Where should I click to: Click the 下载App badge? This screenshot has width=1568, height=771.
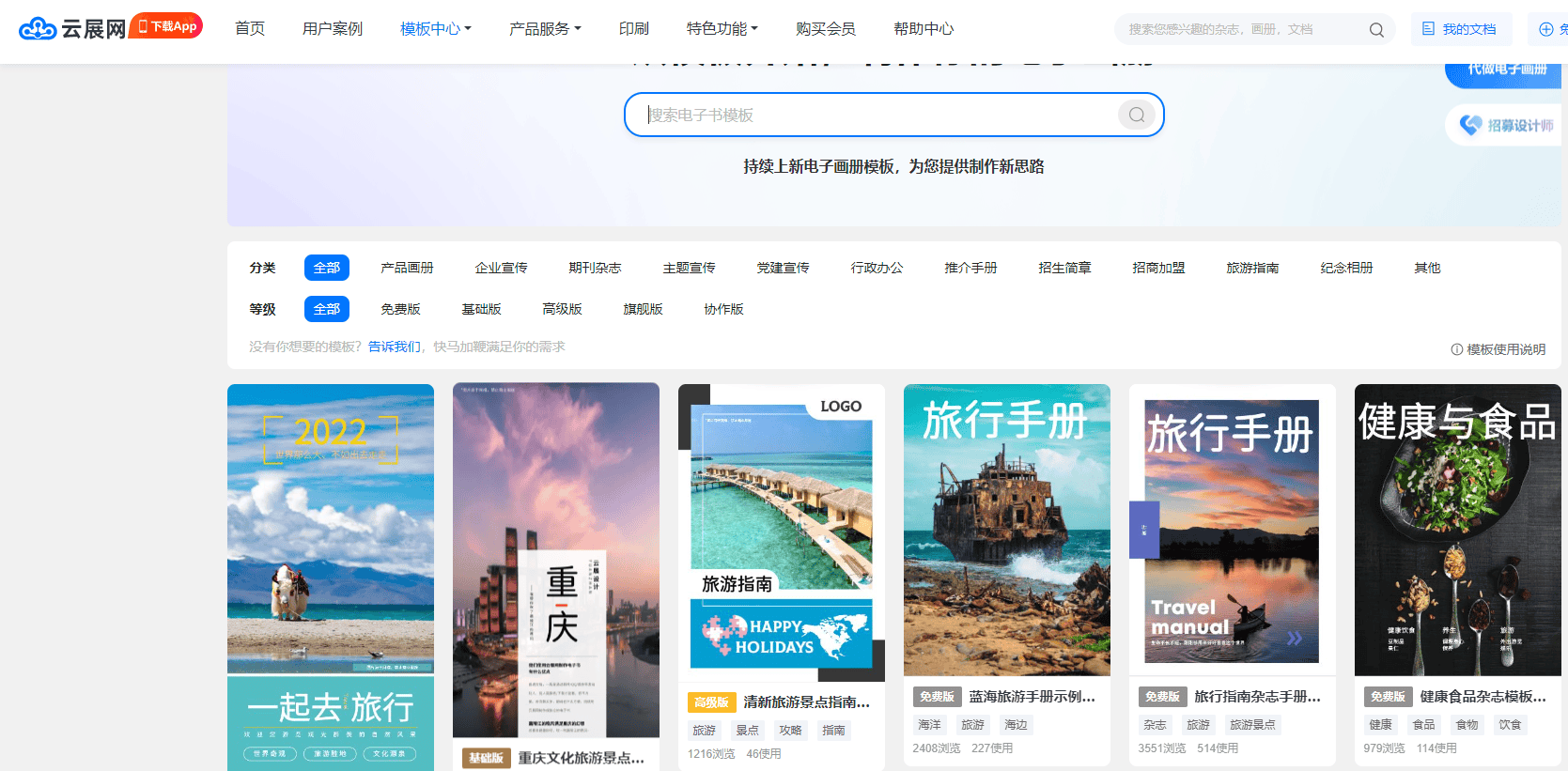pyautogui.click(x=166, y=26)
